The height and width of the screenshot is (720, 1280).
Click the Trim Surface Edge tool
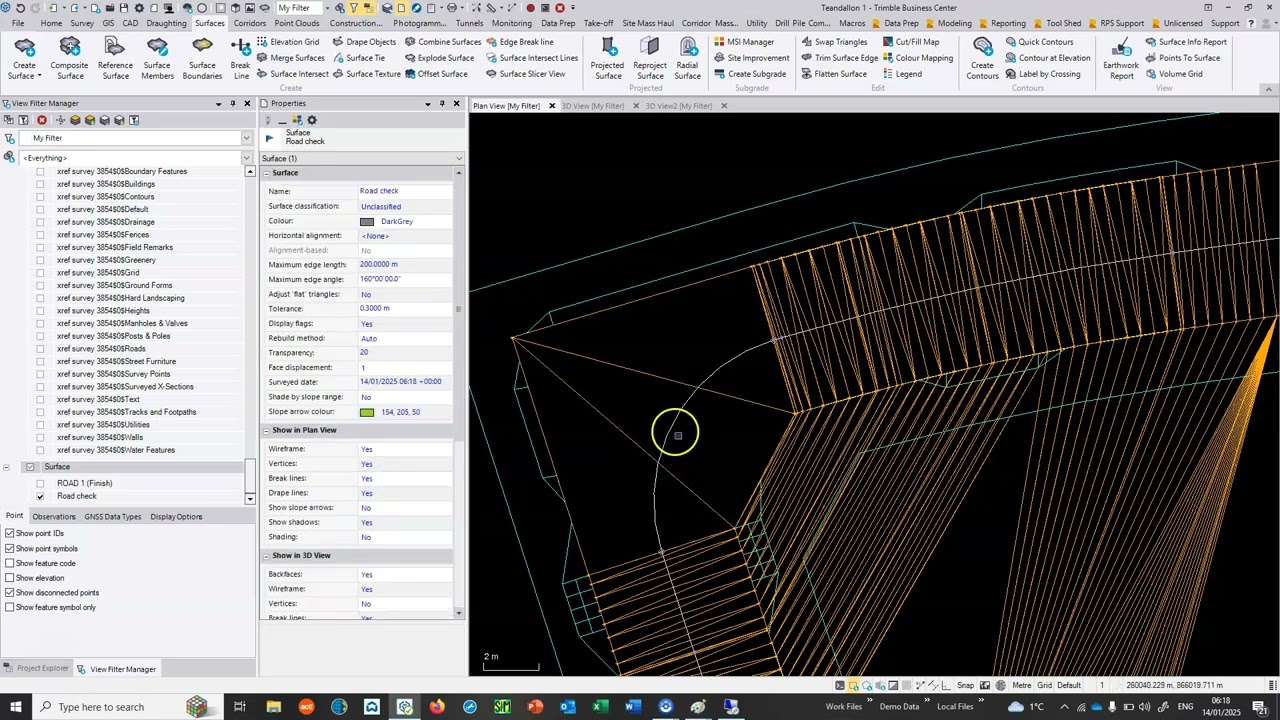coord(840,58)
